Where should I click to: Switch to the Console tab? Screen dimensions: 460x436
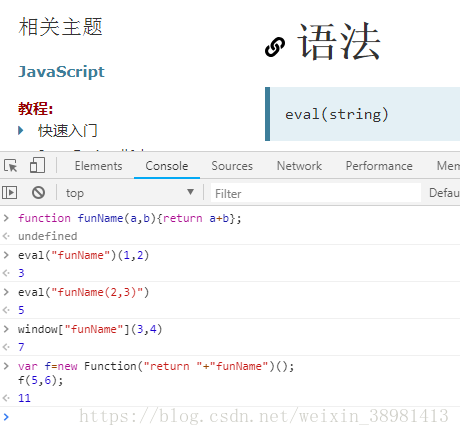167,166
